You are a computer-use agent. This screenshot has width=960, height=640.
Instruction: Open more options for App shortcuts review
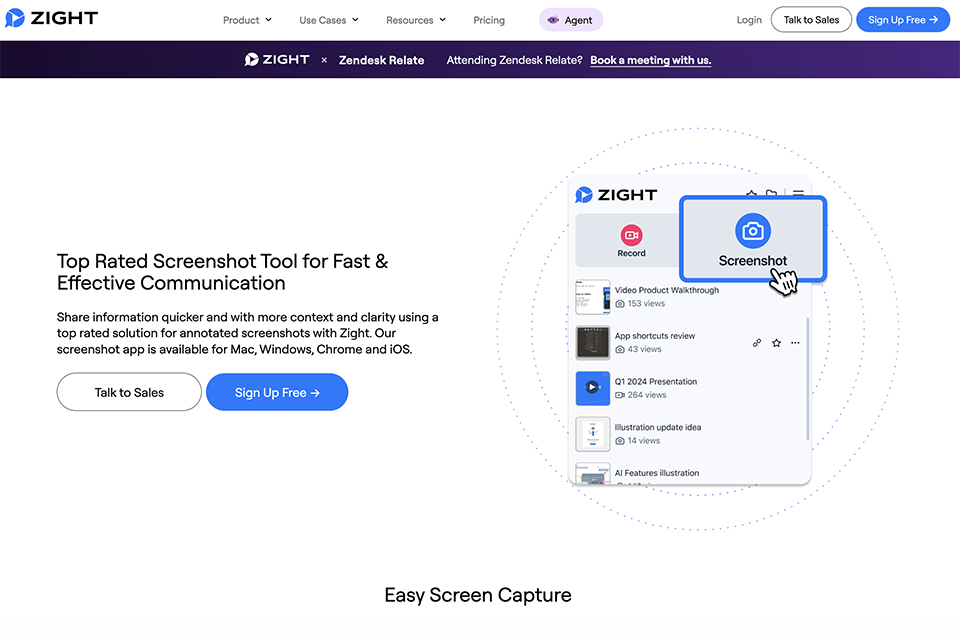coord(795,343)
